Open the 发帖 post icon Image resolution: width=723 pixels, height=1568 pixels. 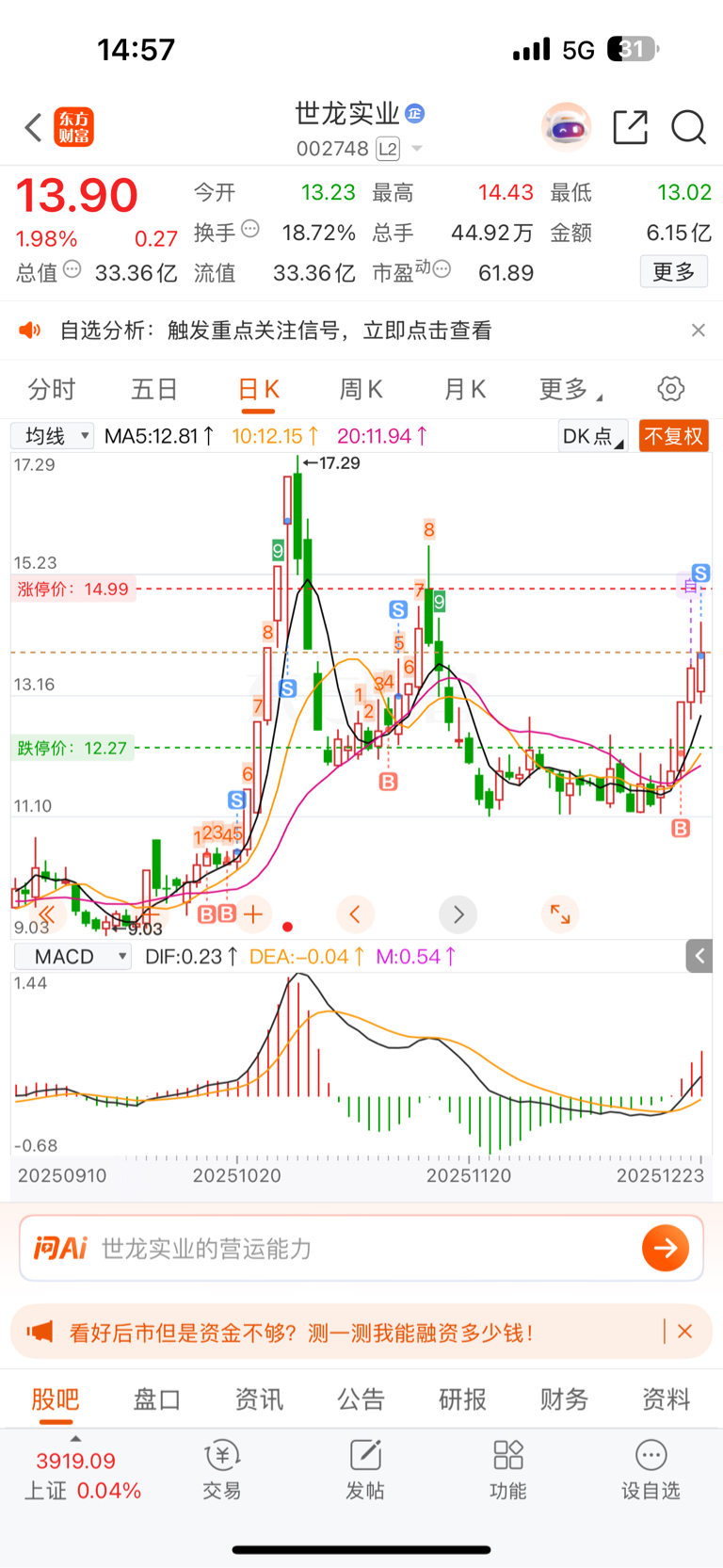(x=365, y=1470)
